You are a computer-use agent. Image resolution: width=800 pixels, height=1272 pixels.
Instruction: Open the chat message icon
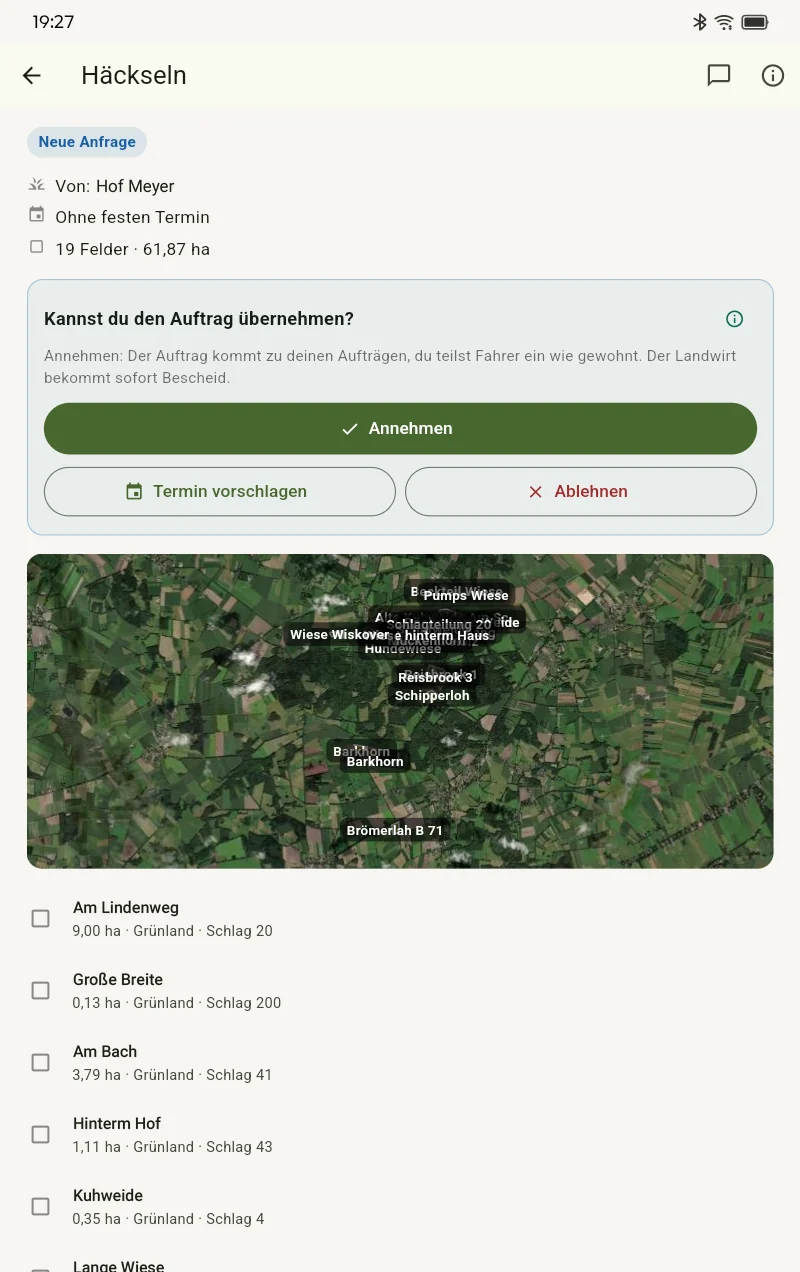pos(719,75)
